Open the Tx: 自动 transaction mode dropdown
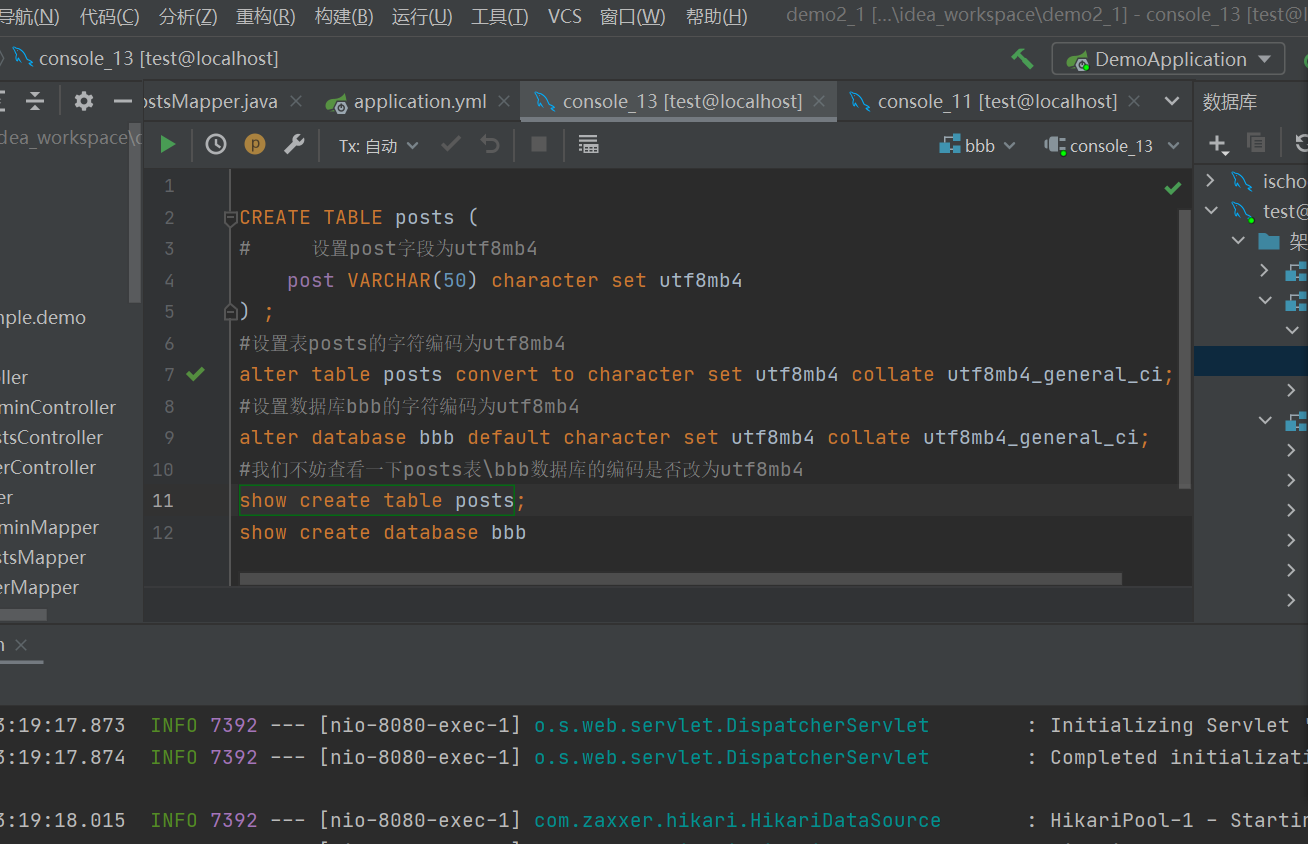Screen dimensions: 1308x844 (x=377, y=145)
